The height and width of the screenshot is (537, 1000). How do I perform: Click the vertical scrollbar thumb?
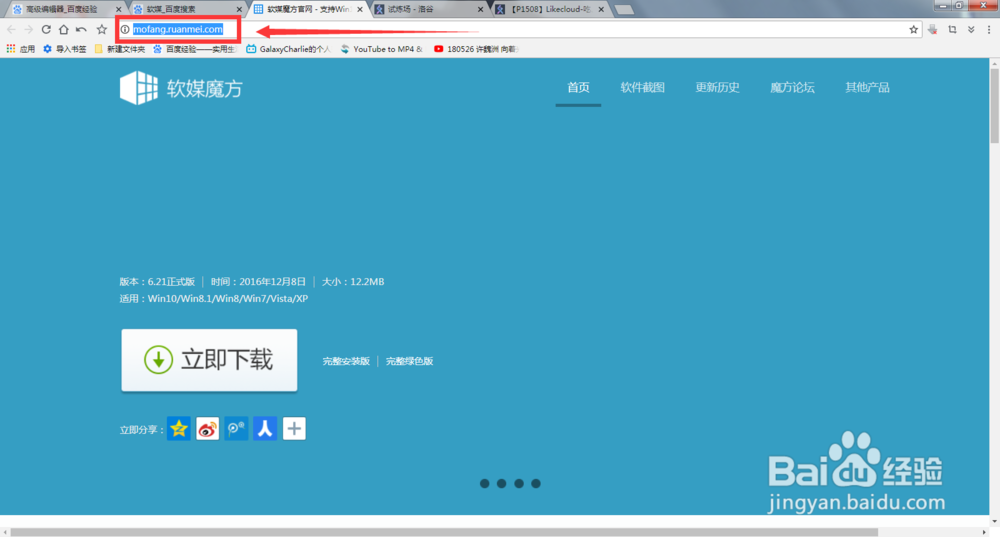[994, 105]
